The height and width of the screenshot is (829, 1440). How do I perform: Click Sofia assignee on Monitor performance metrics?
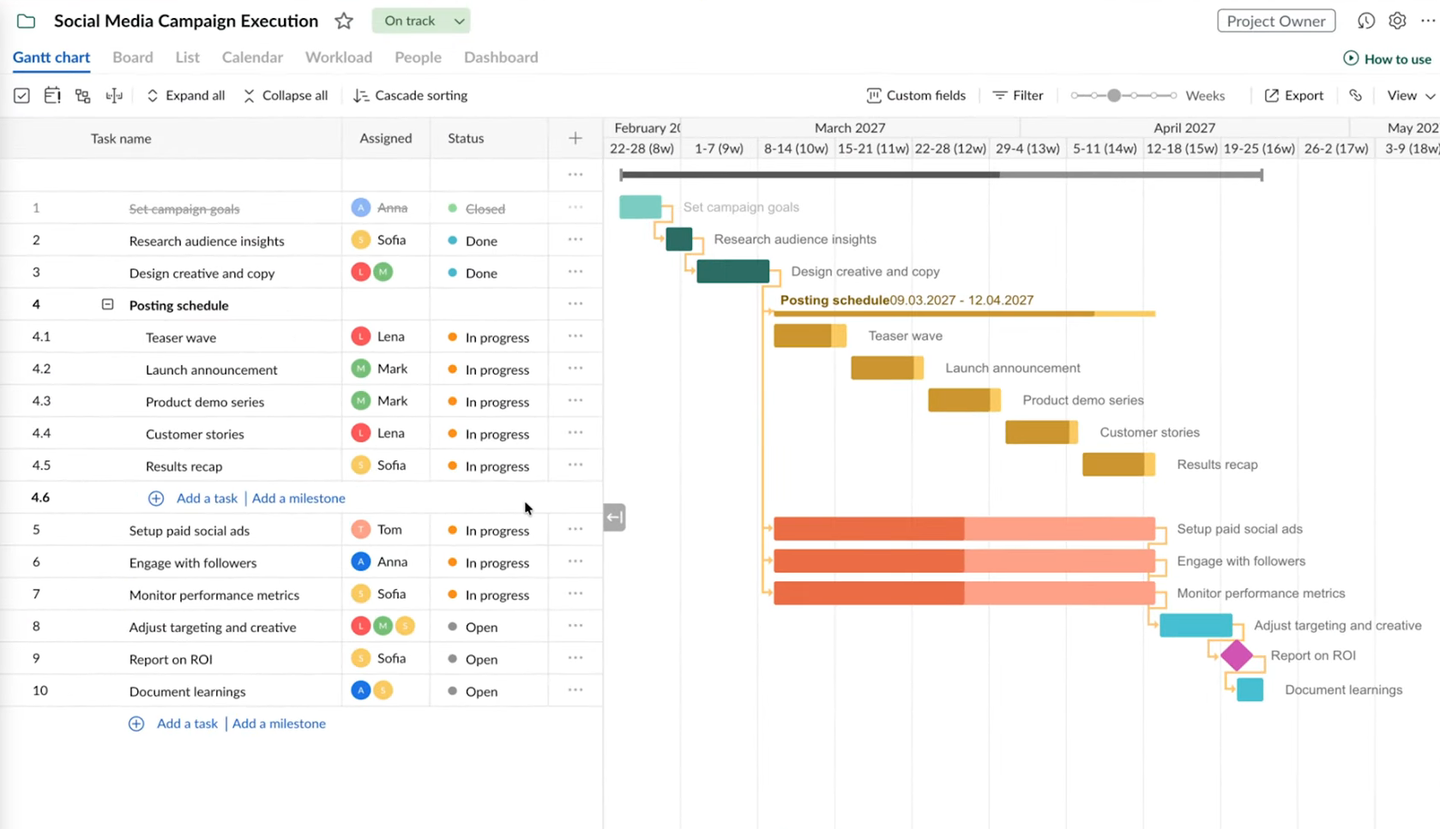379,594
